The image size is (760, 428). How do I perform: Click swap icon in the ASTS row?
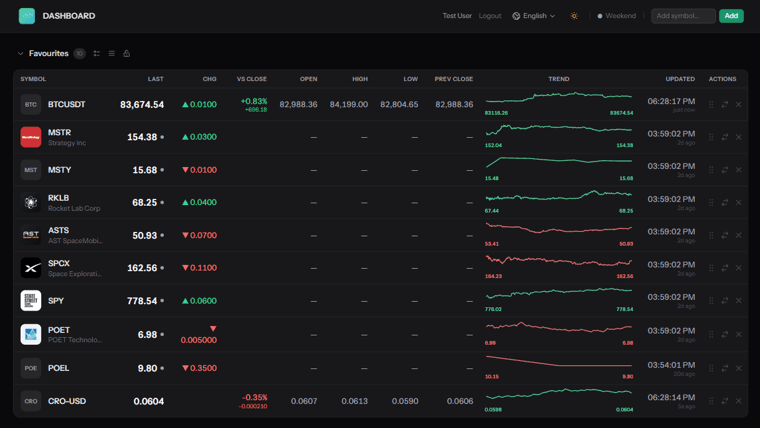(725, 235)
